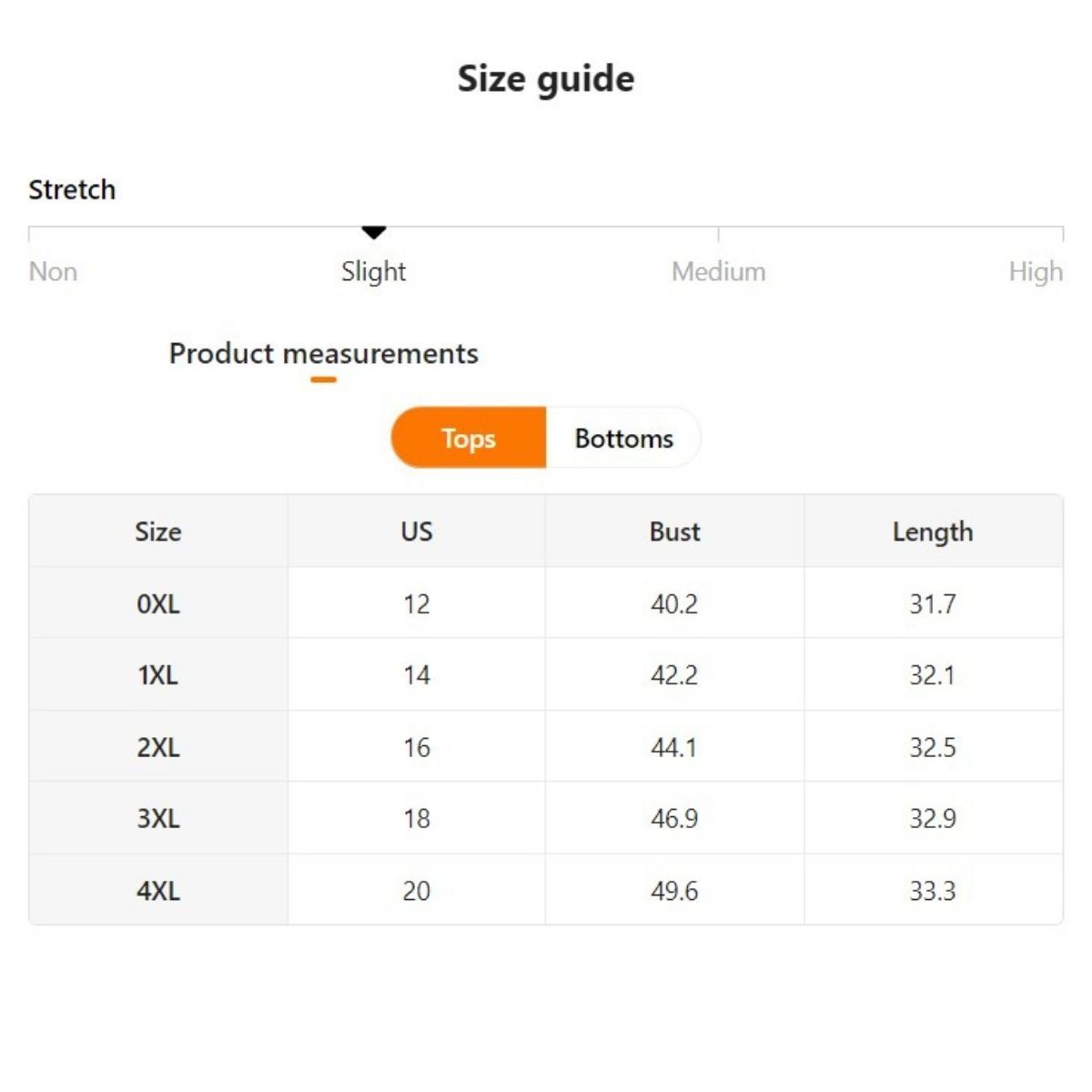This screenshot has height=1092, width=1092.
Task: Click the Bust column header
Action: tap(674, 531)
